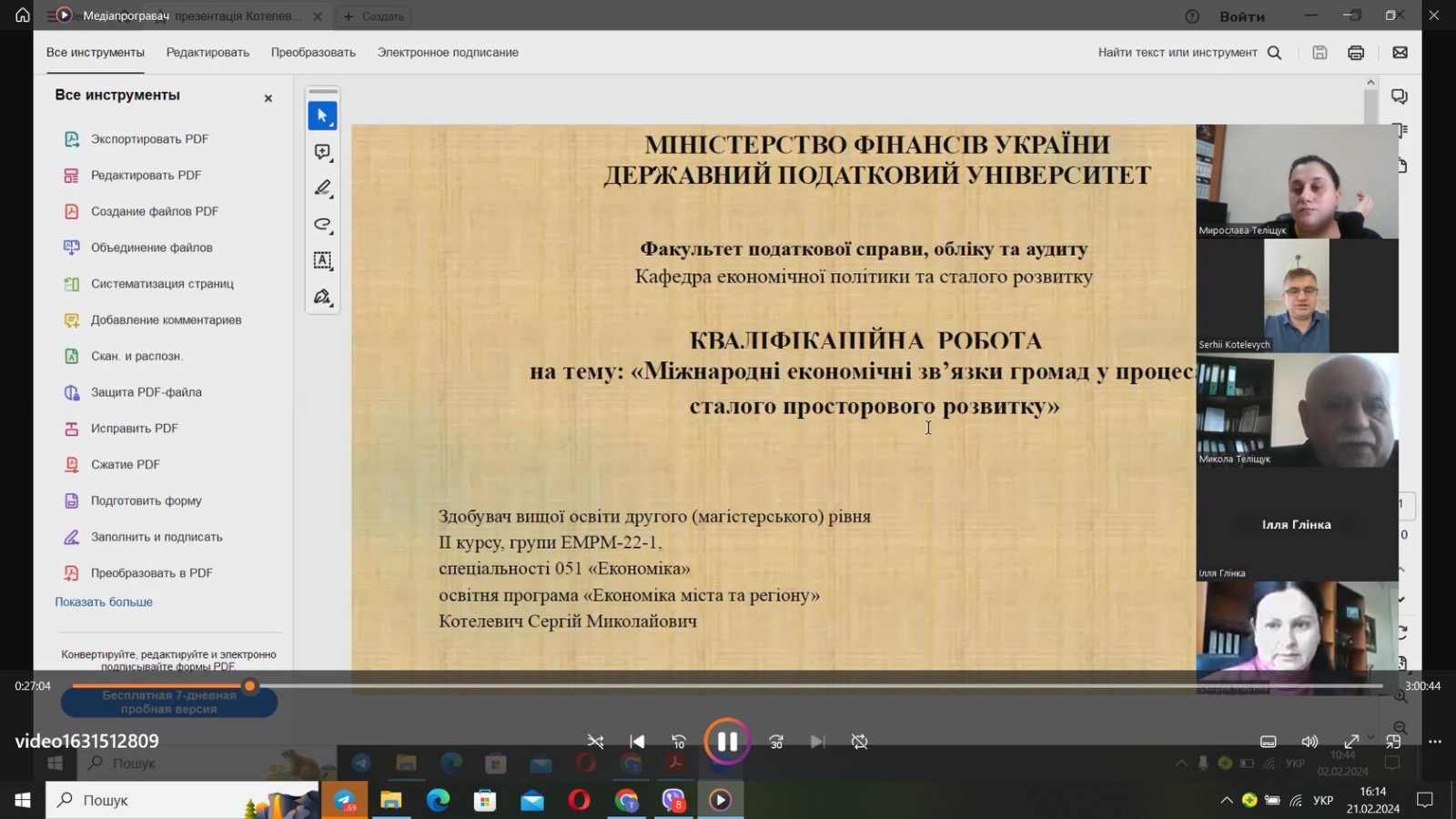Click the Войти sign-in button
This screenshot has height=819, width=1456.
click(1242, 16)
